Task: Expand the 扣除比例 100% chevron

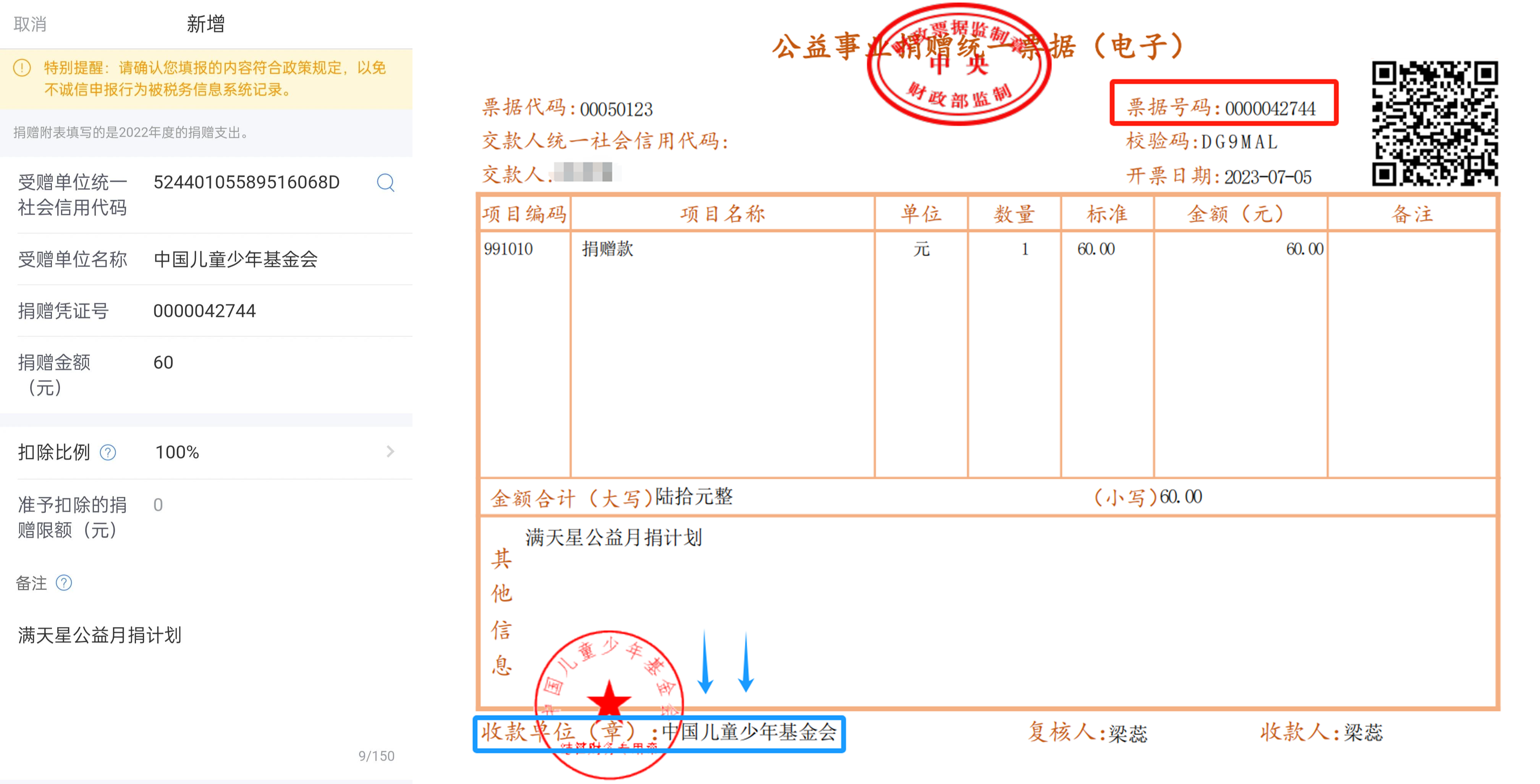Action: (390, 452)
